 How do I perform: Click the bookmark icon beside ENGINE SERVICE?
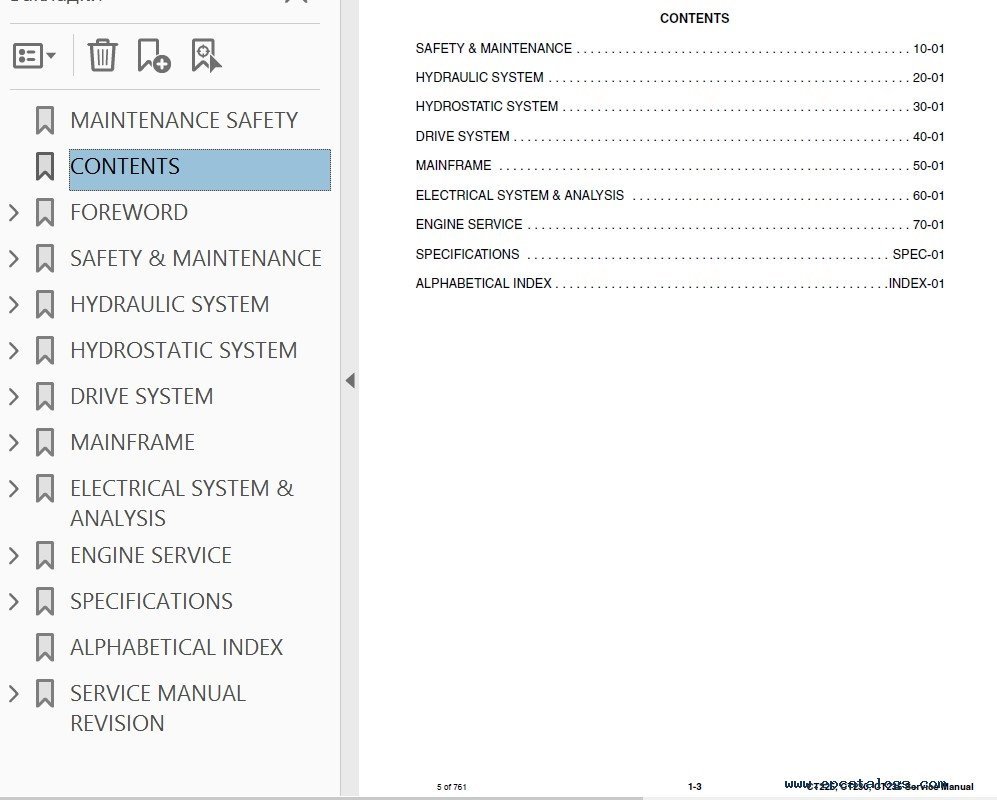point(45,556)
